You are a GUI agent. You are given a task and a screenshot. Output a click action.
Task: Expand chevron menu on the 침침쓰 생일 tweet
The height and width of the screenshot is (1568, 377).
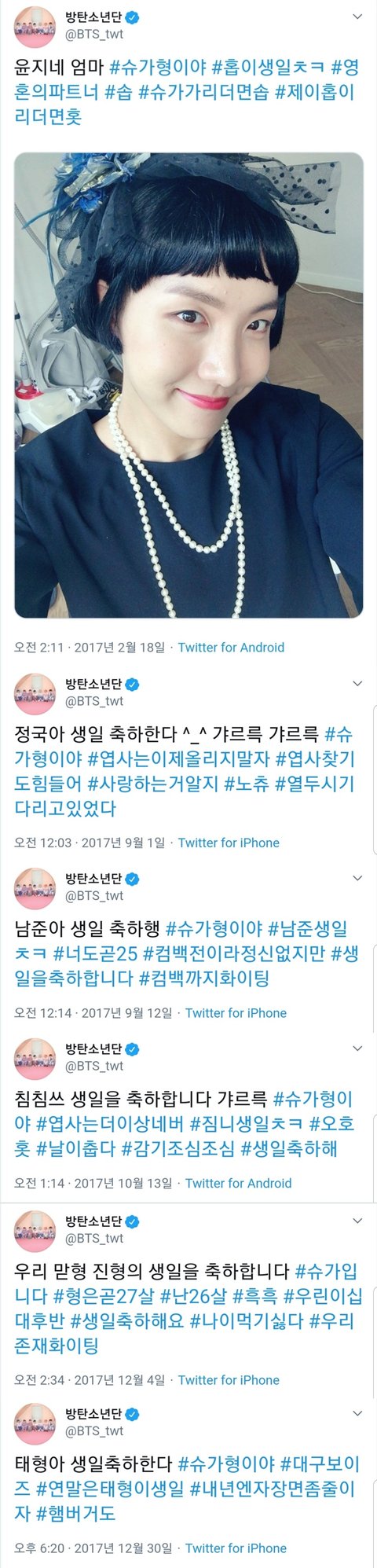[x=357, y=1048]
